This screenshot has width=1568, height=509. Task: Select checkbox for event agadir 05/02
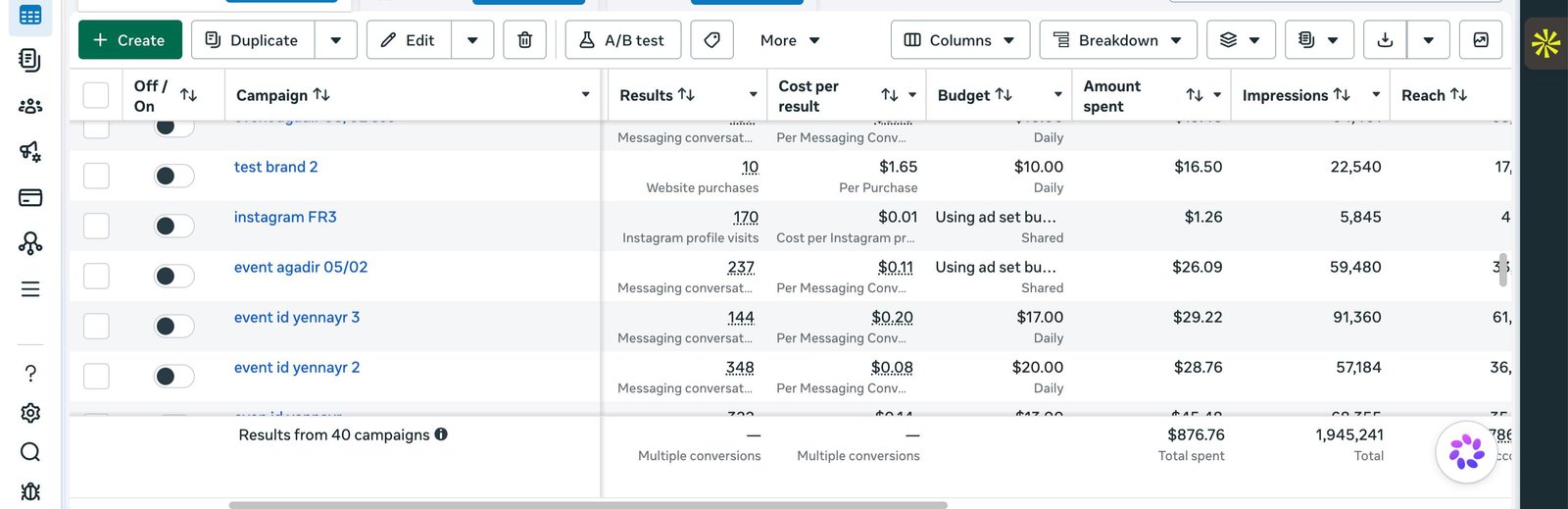point(96,276)
